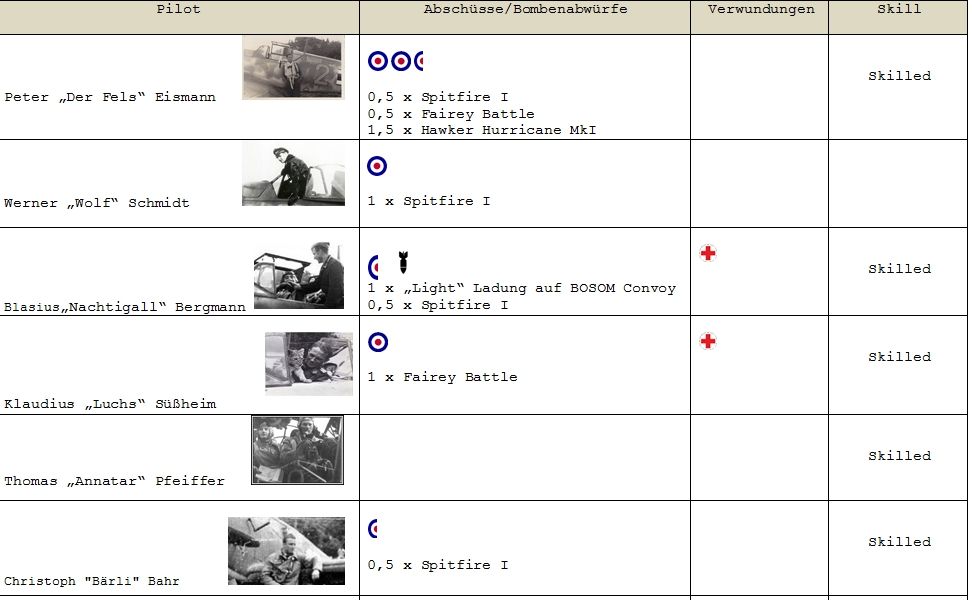The height and width of the screenshot is (600, 972).
Task: Select the name Peter „Der Fels“ Eismann
Action: tap(110, 97)
